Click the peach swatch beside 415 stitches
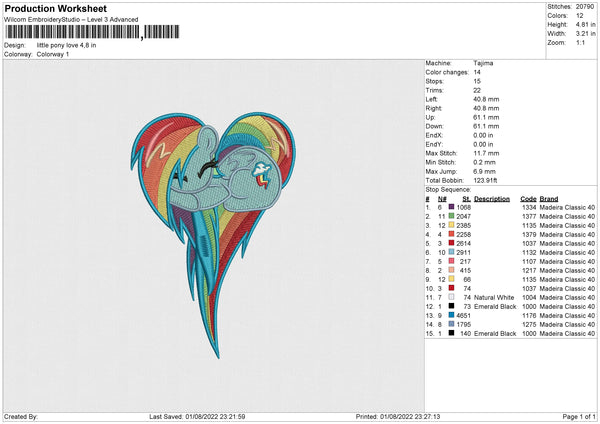The width and height of the screenshot is (600, 424). pos(452,270)
